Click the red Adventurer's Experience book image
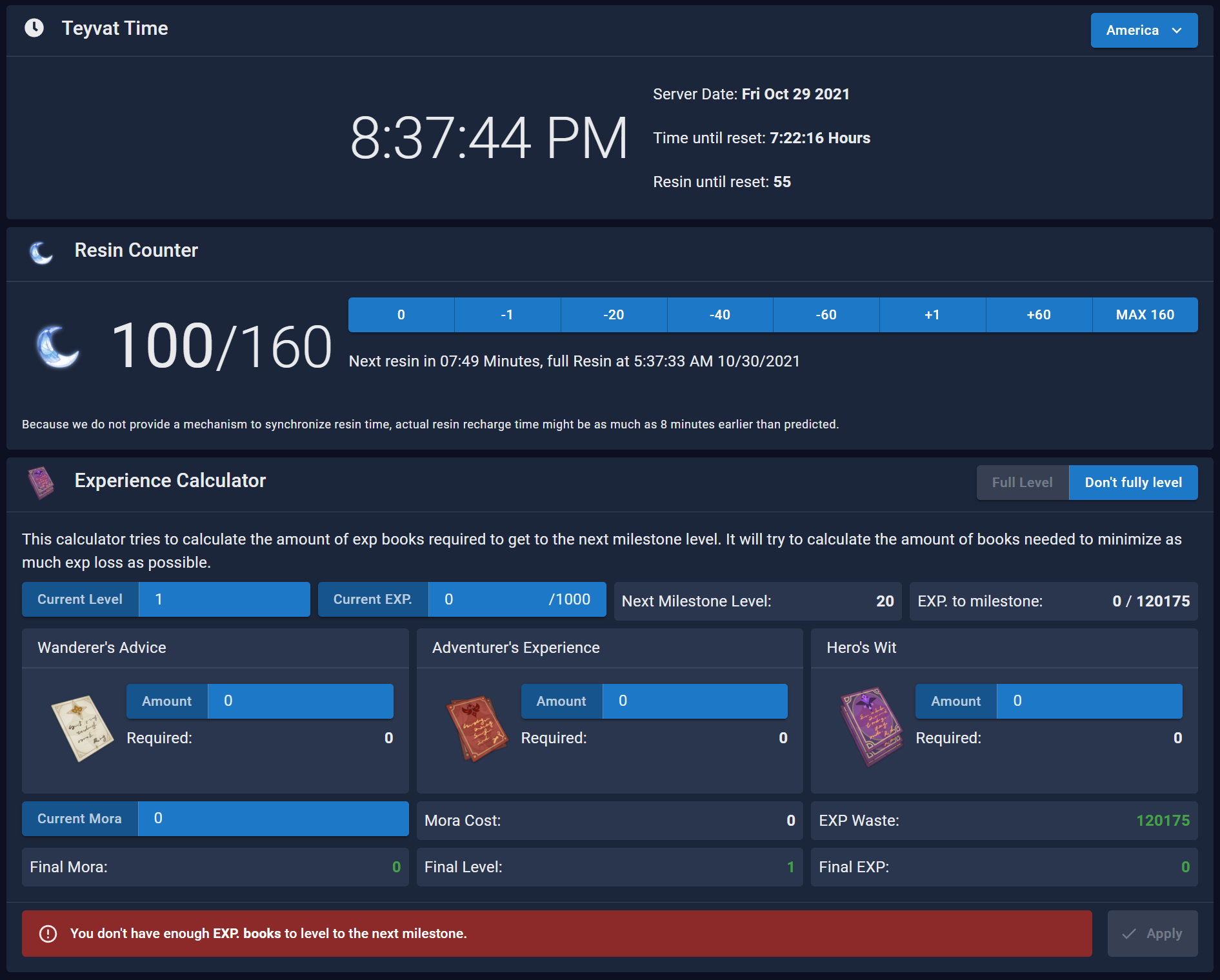Screen dimensions: 1220x980 477,728
